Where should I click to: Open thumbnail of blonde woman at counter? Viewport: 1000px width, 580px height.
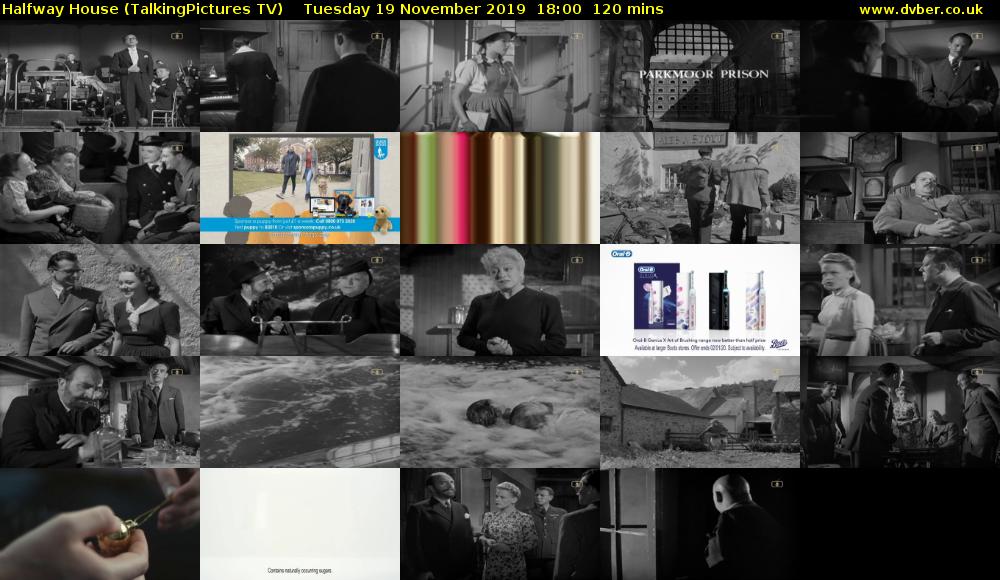click(500, 300)
